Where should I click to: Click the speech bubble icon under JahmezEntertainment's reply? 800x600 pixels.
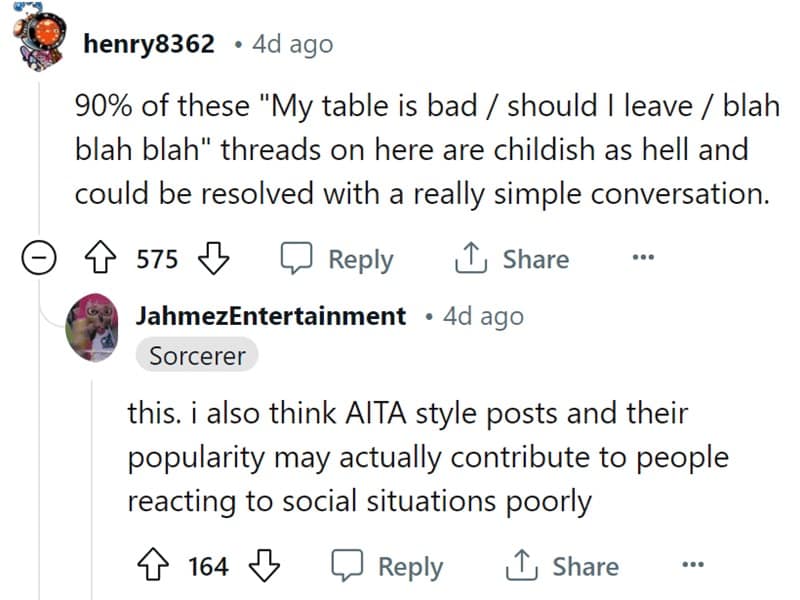347,567
